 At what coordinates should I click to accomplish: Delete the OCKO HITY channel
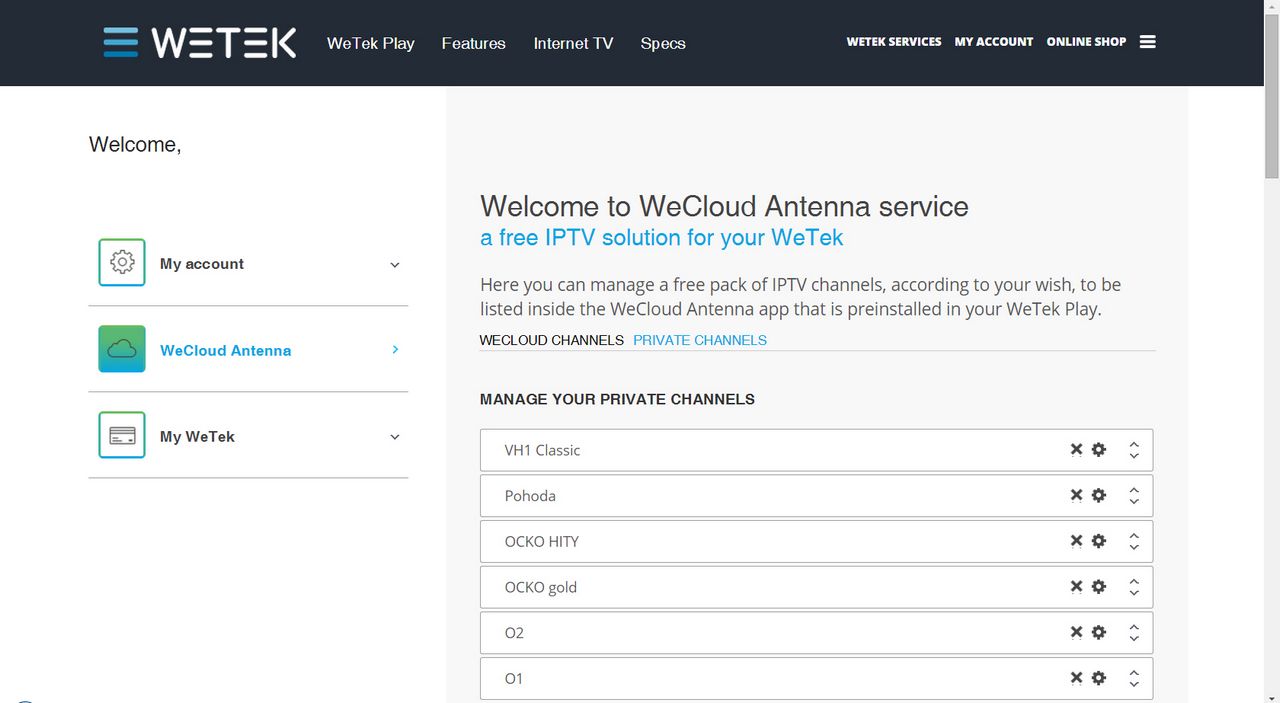[1077, 541]
